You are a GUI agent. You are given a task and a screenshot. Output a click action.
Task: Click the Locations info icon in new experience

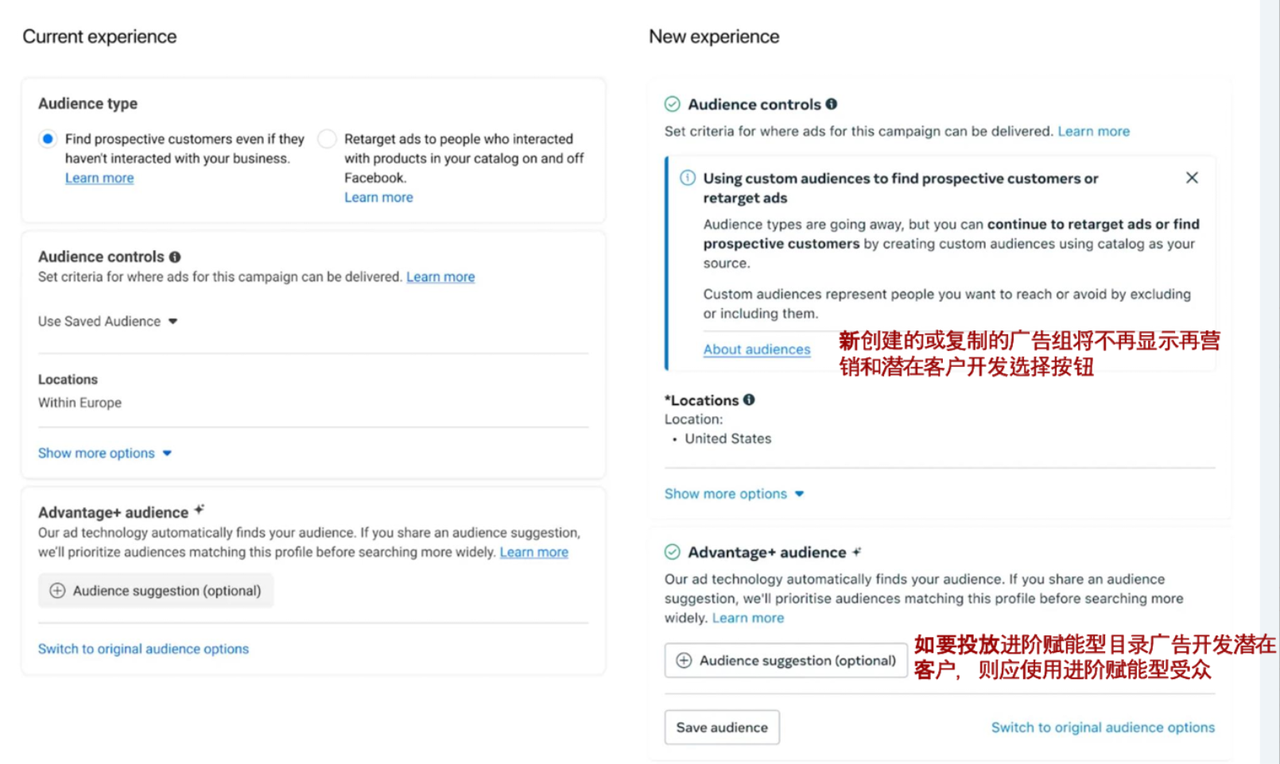tap(749, 400)
